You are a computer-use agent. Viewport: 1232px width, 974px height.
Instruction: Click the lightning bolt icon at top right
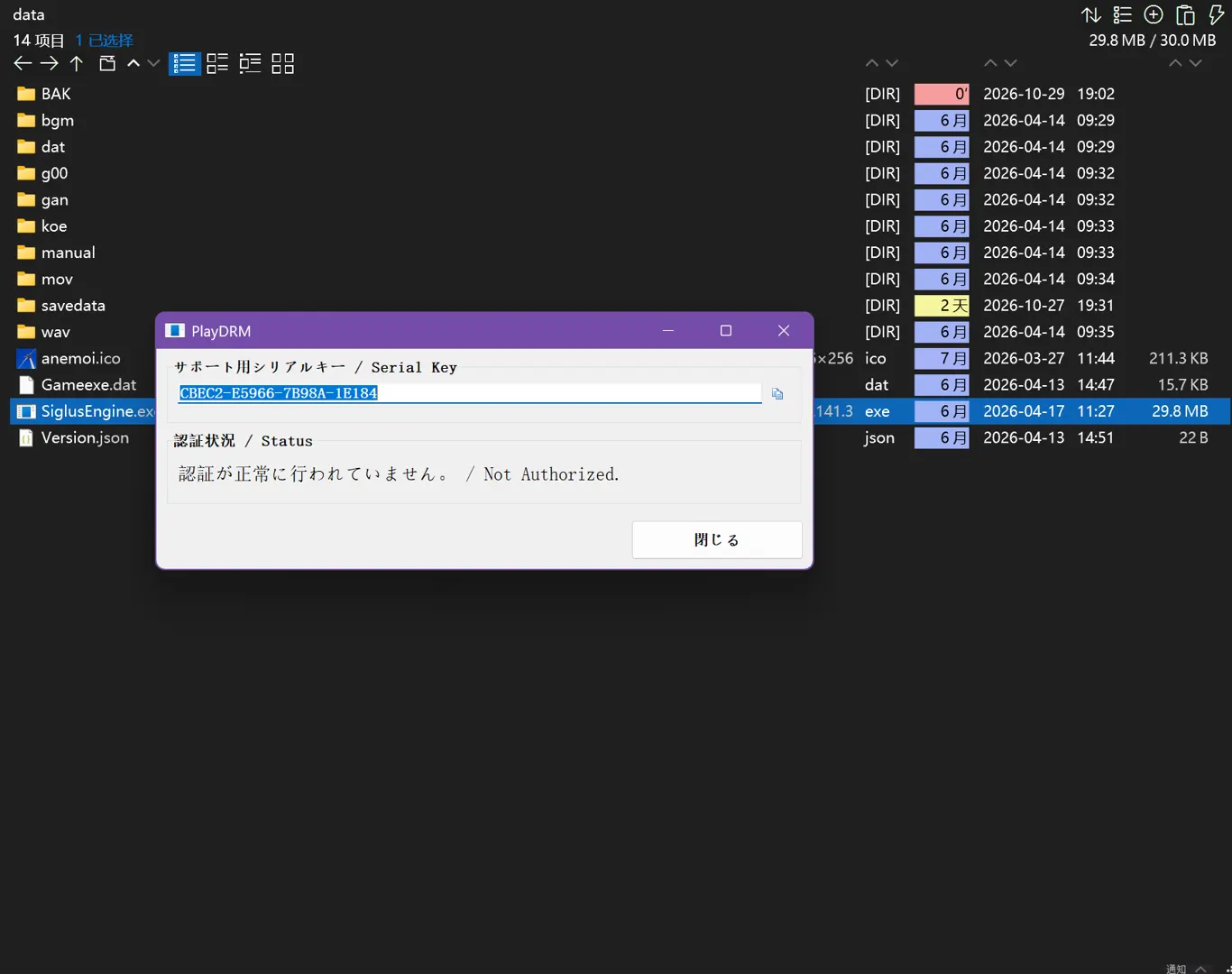(1216, 14)
